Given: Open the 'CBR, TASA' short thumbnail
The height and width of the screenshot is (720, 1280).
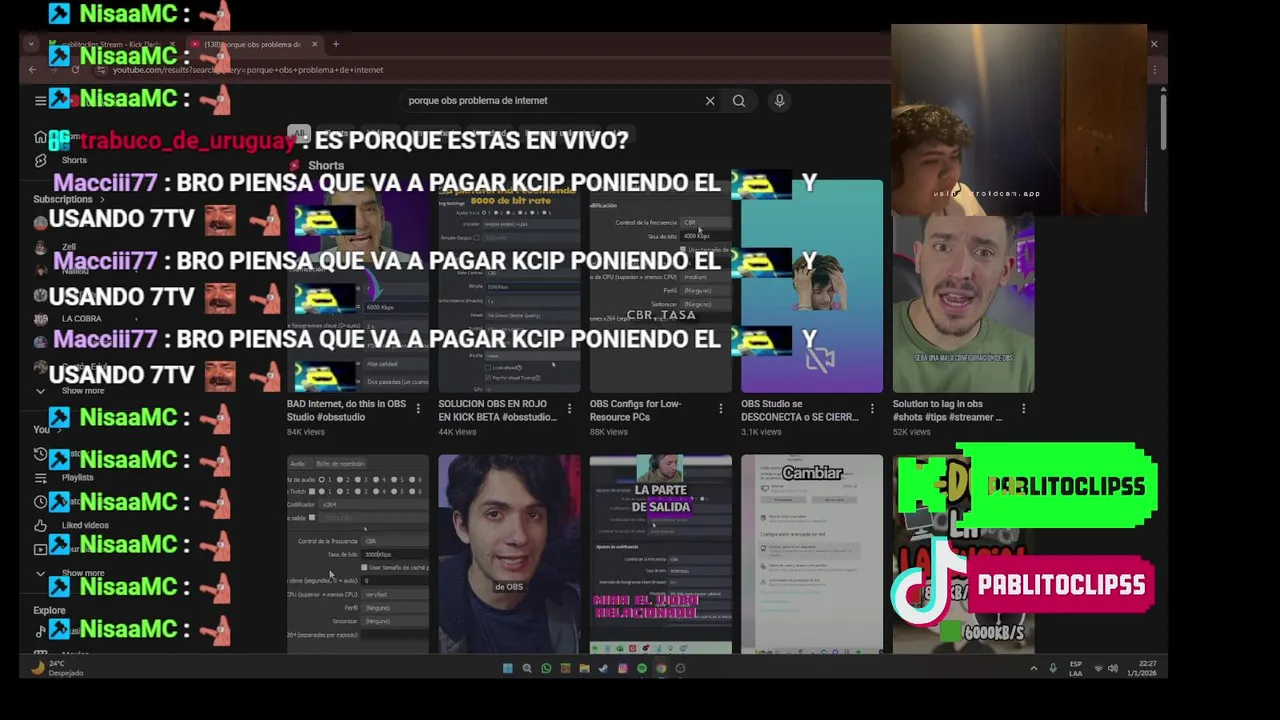Looking at the screenshot, I should (x=660, y=286).
